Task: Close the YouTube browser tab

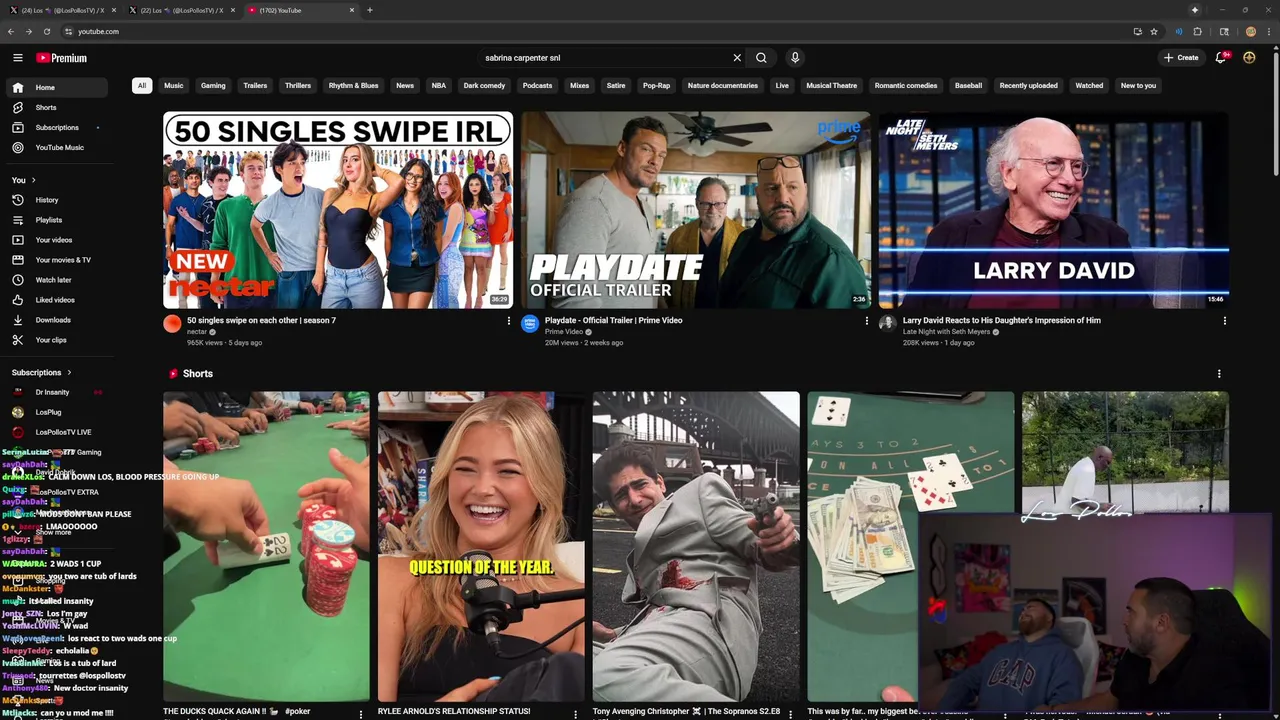Action: (352, 10)
